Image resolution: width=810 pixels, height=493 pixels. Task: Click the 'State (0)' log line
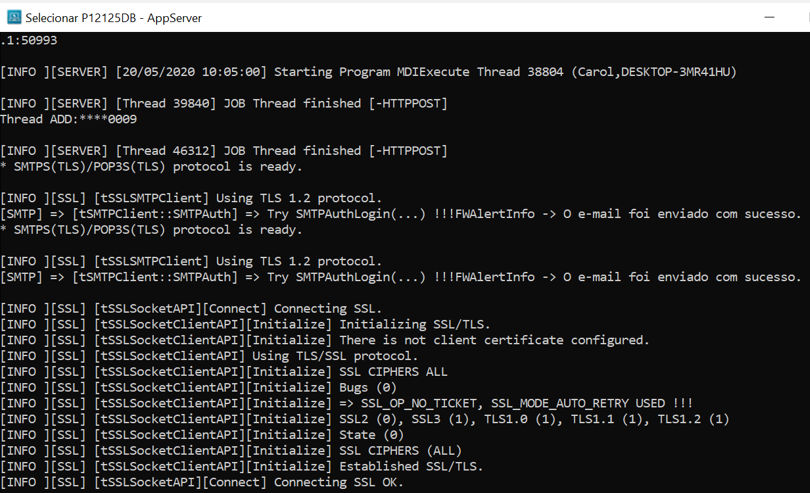[x=202, y=435]
